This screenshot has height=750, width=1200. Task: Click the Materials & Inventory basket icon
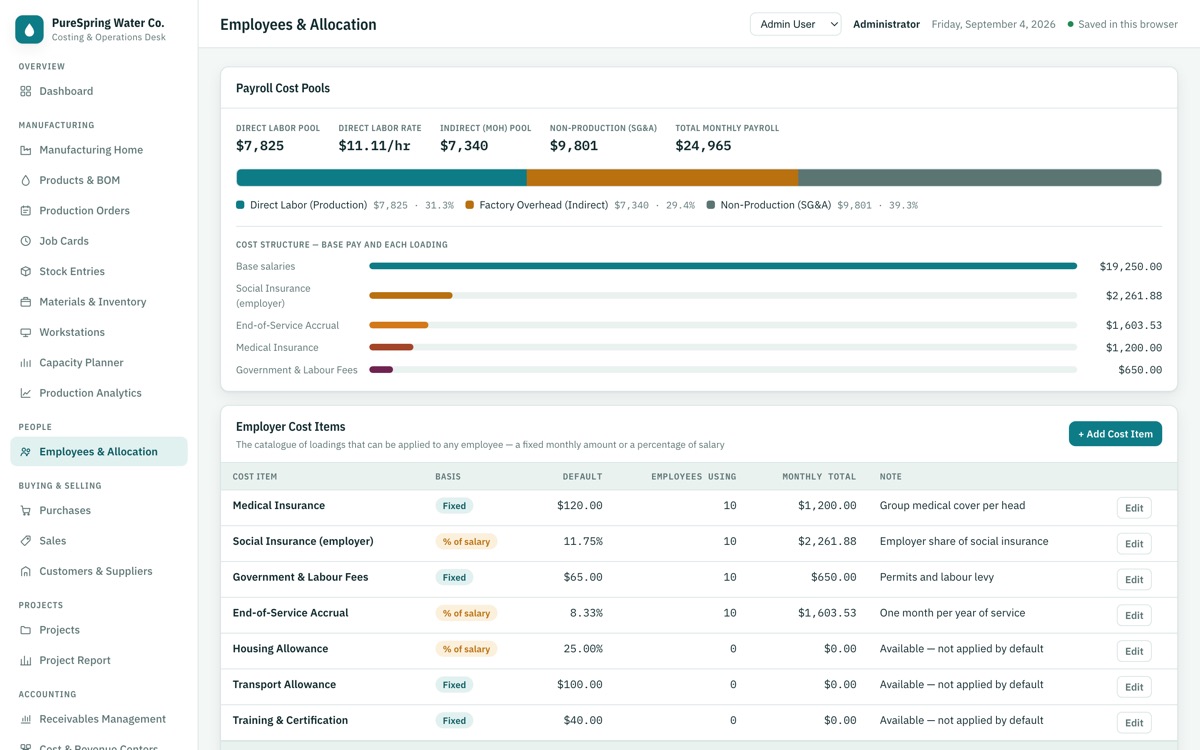pos(26,302)
